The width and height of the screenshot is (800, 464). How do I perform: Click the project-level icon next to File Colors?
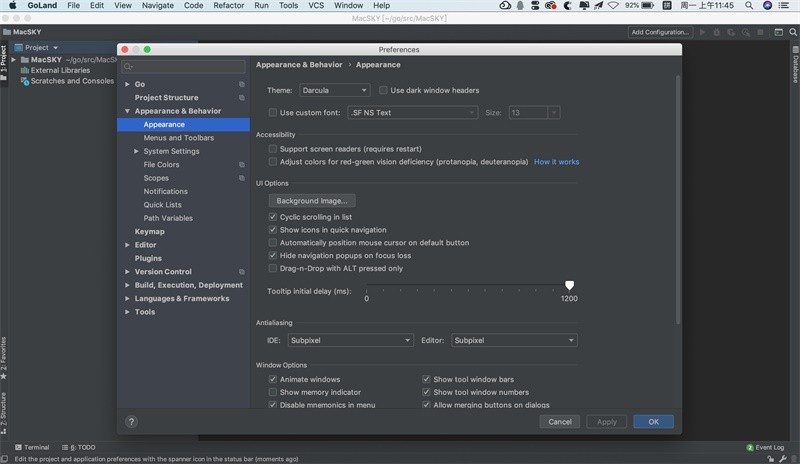242,165
